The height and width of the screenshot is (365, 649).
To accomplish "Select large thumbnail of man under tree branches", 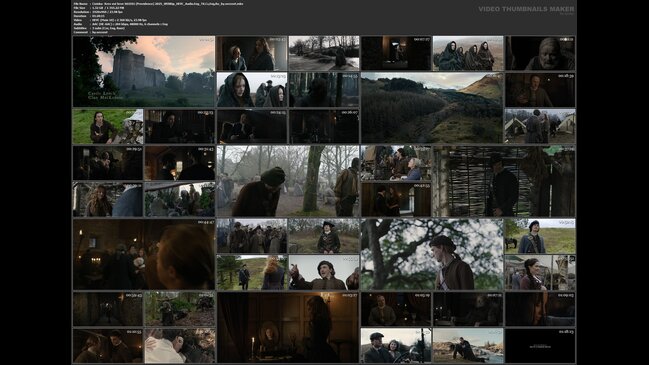I will pos(432,254).
